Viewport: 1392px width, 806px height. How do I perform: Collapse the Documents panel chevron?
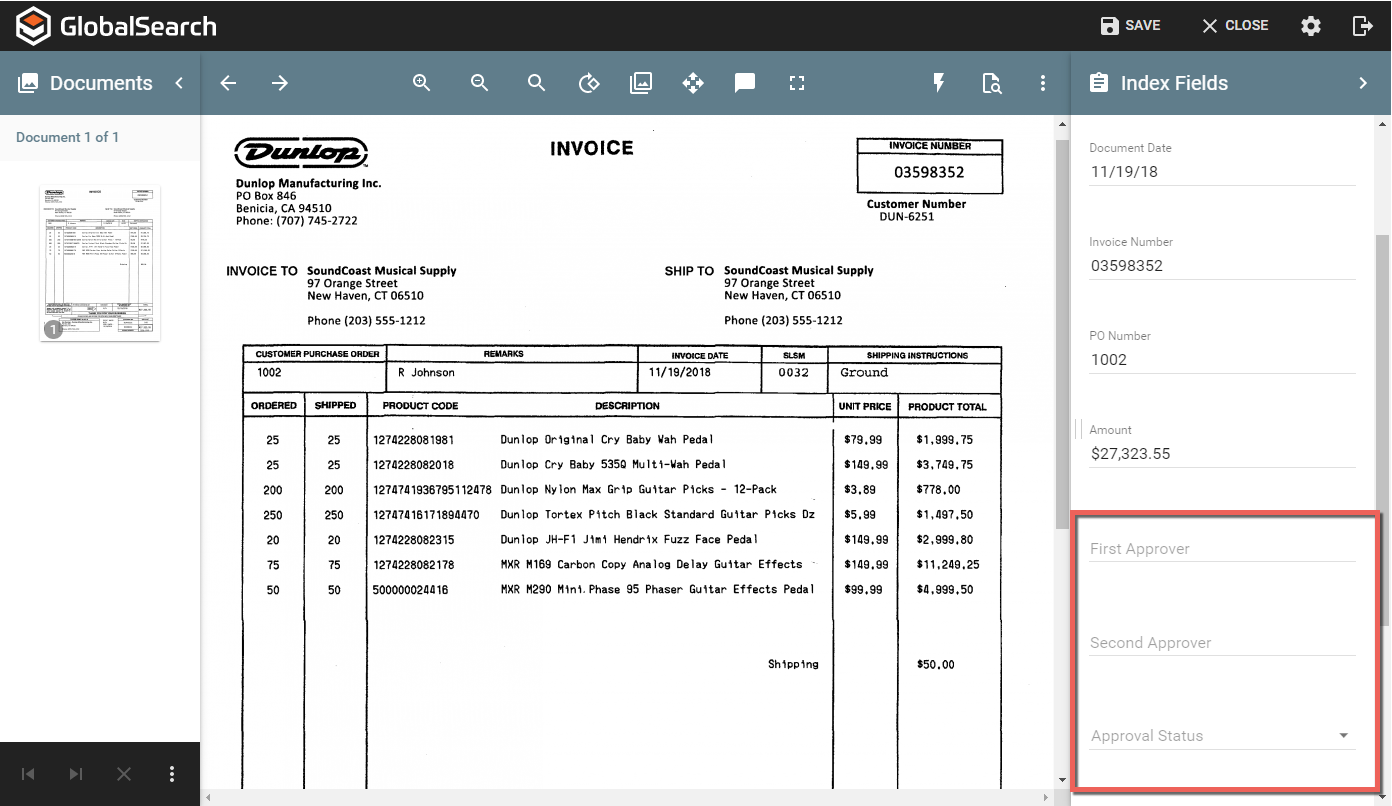179,83
